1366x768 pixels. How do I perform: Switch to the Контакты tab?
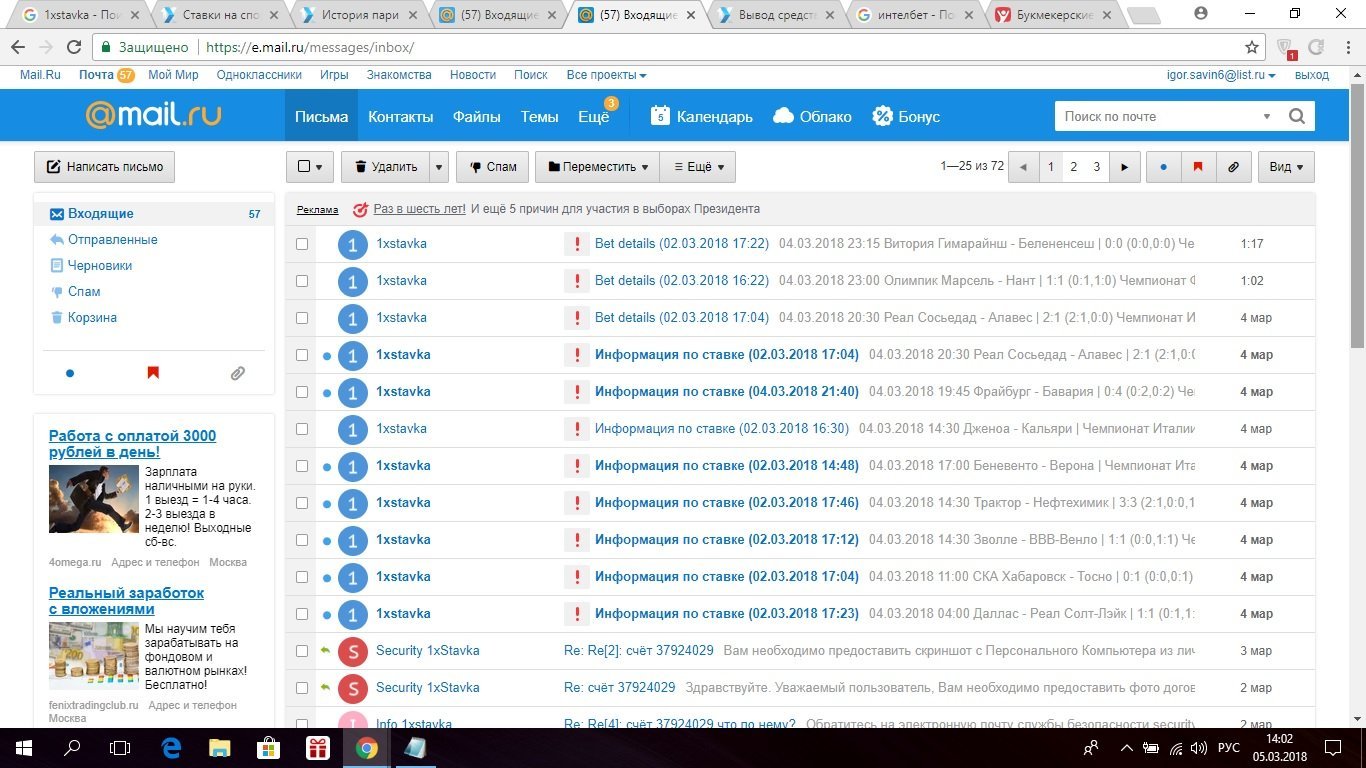tap(400, 116)
